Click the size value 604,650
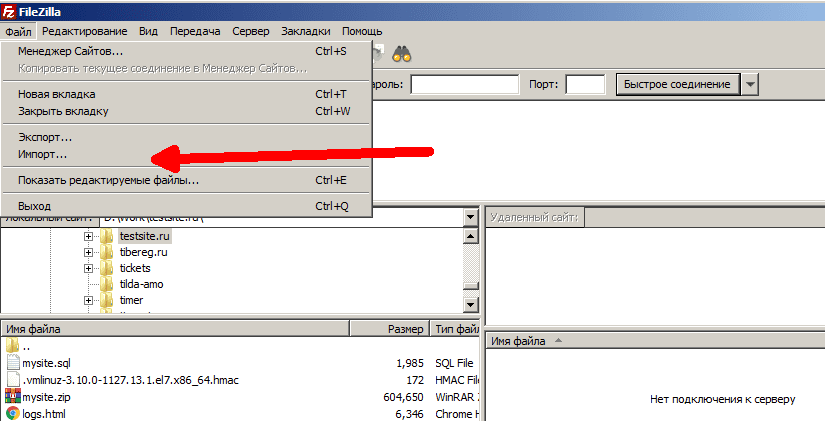 pyautogui.click(x=403, y=397)
